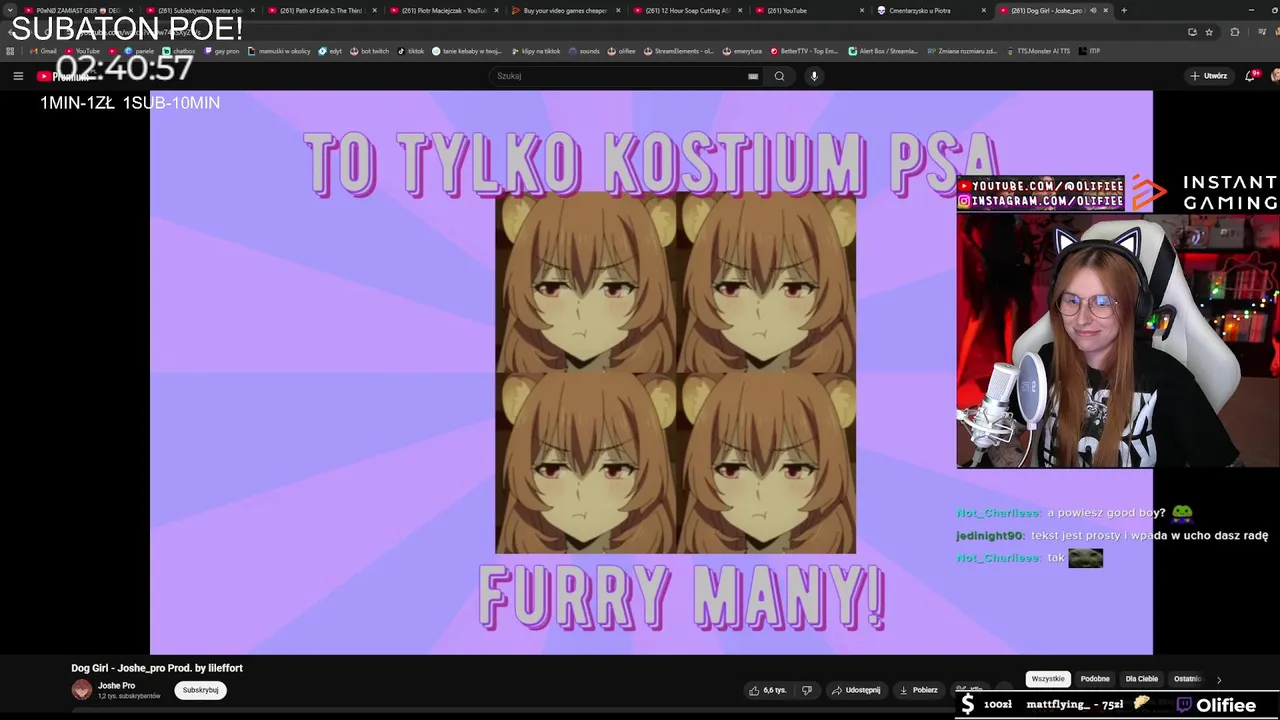Open the YouTube guide hamburger menu
The width and height of the screenshot is (1280, 720).
click(x=18, y=76)
